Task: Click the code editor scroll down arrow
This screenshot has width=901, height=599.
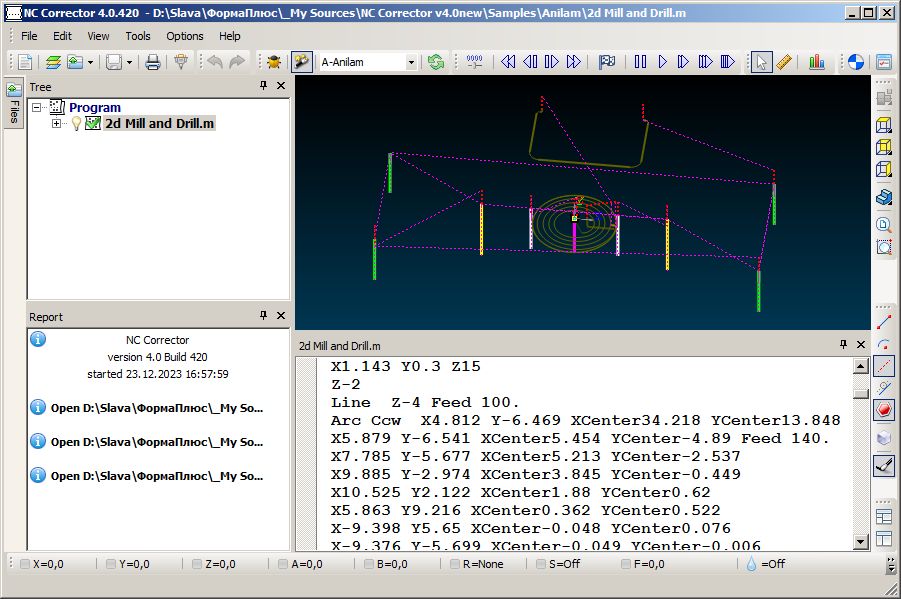Action: [860, 541]
